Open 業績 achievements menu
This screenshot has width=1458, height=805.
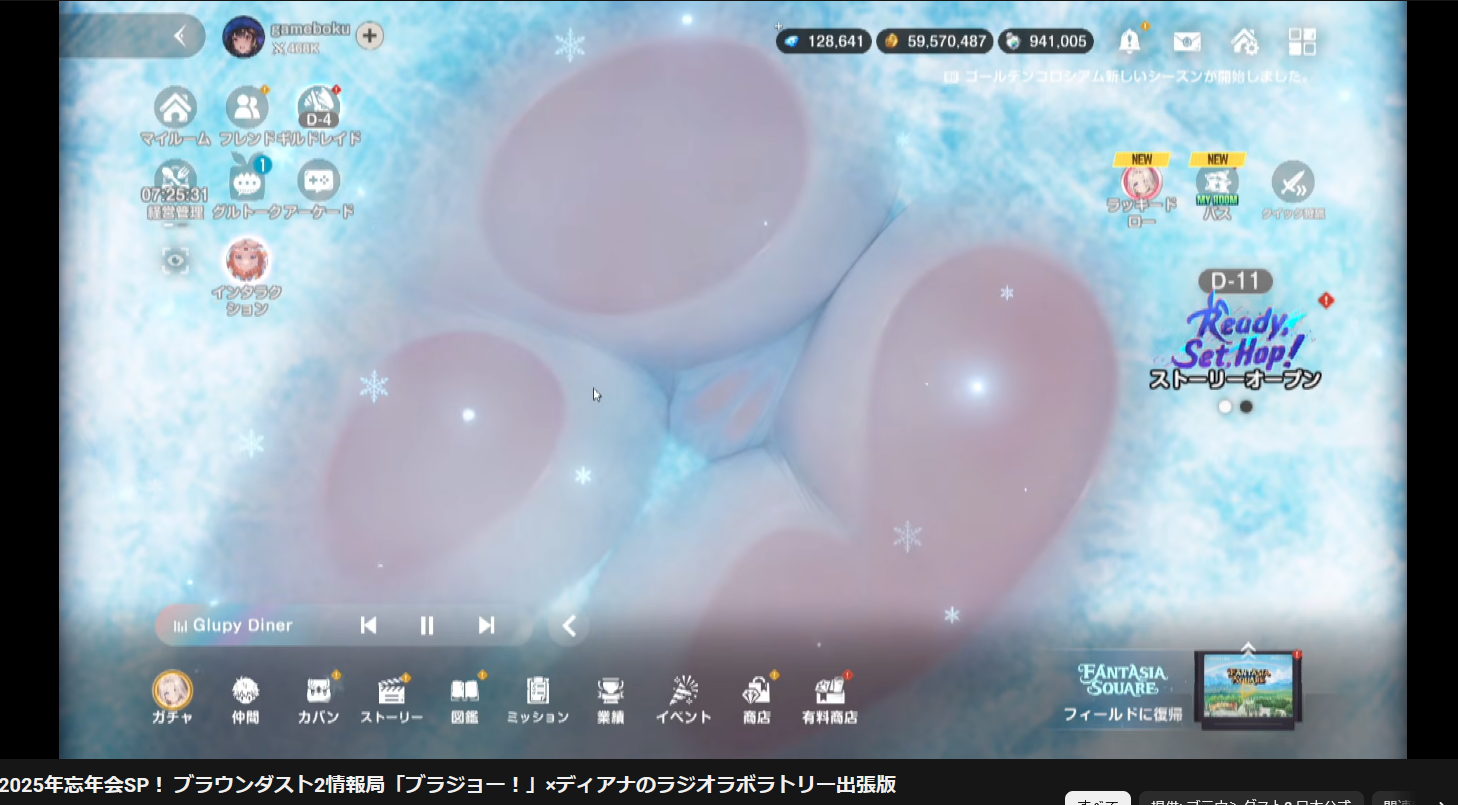(x=611, y=699)
